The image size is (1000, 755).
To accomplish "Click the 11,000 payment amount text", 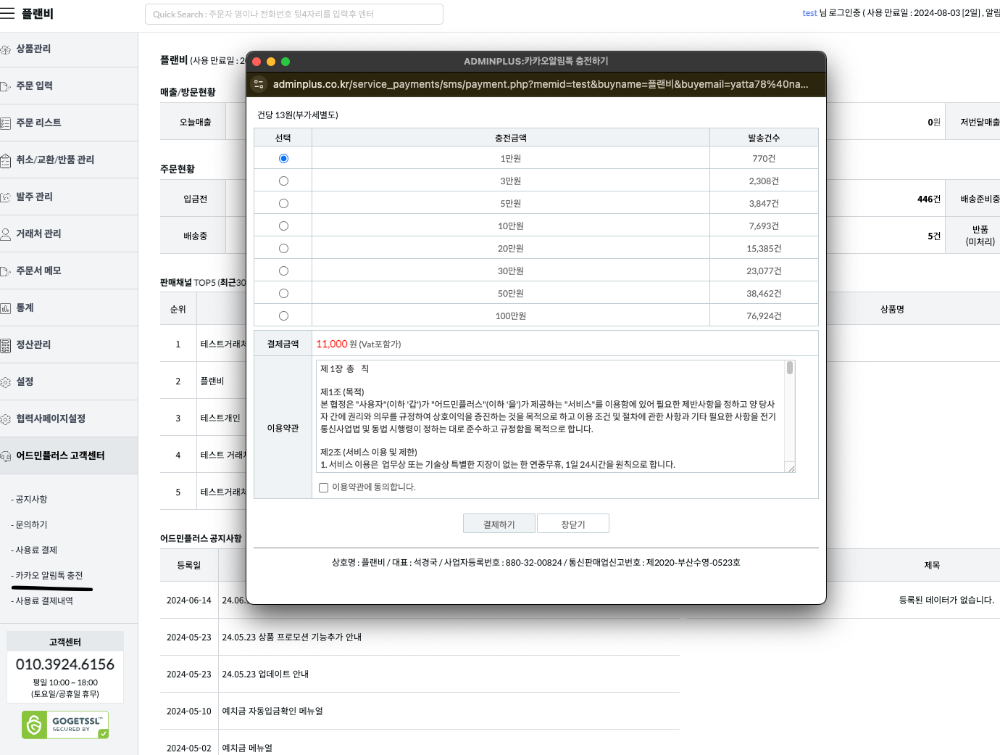I will 332,344.
